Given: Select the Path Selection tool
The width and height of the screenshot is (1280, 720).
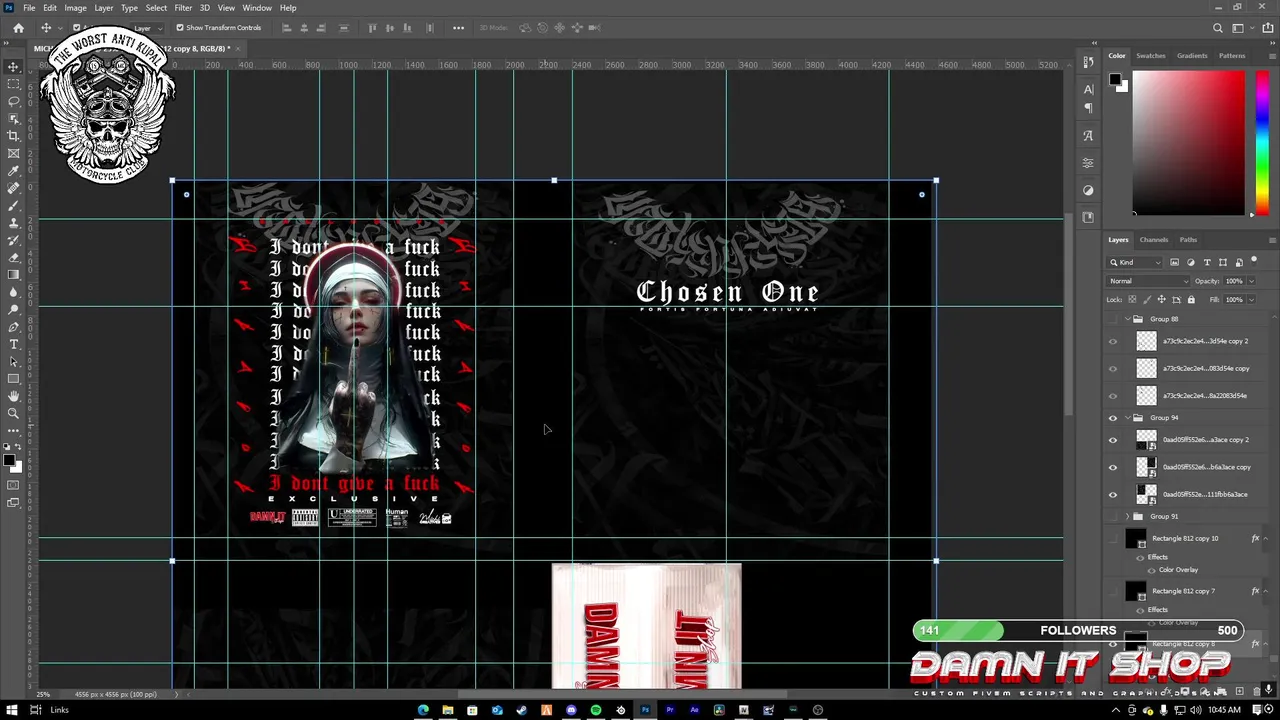Looking at the screenshot, I should coord(13,361).
